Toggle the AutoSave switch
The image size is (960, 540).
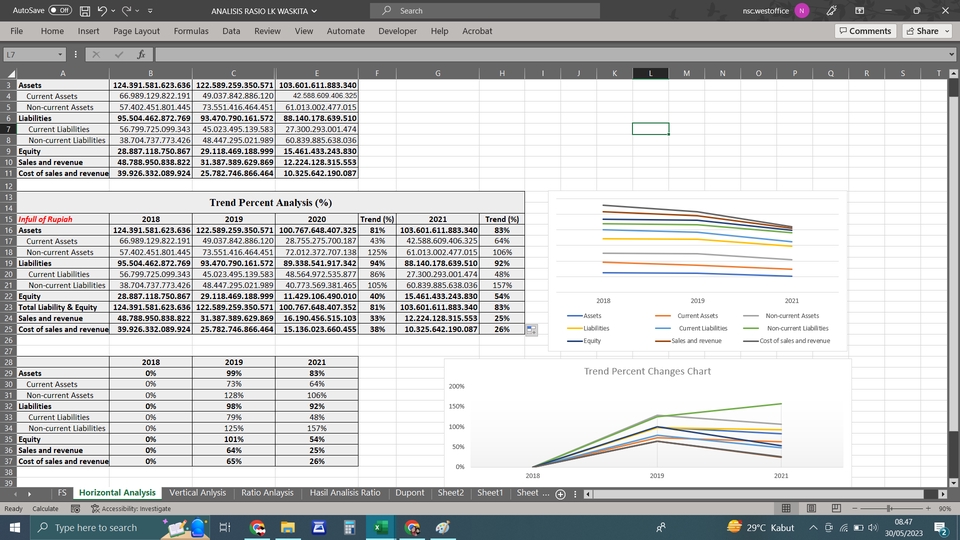point(60,10)
